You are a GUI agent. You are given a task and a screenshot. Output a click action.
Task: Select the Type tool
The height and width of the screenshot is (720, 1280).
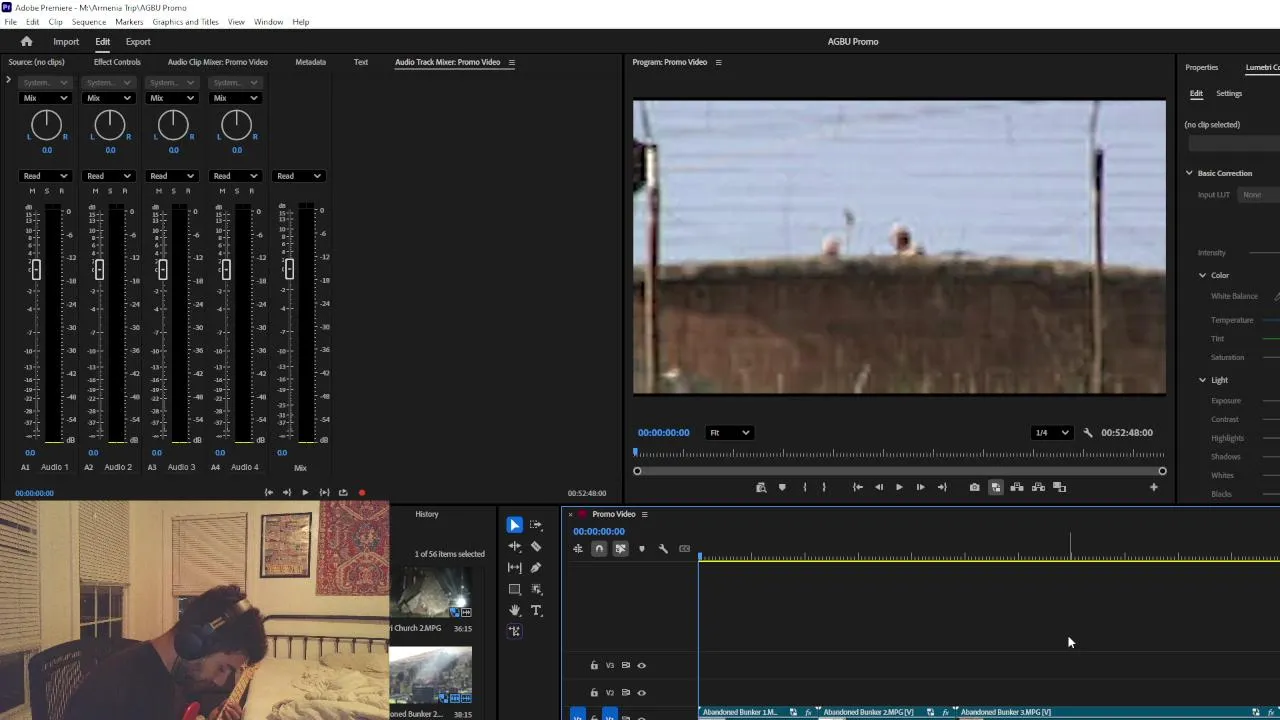click(x=536, y=610)
